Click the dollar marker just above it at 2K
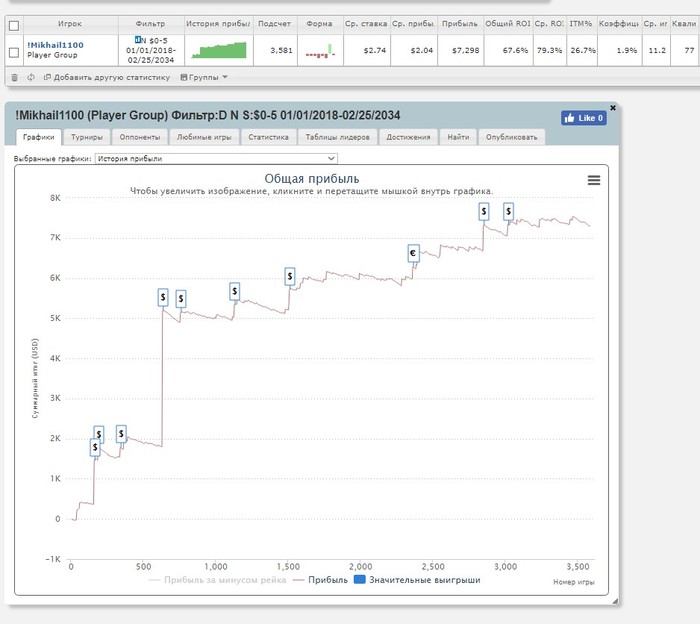The image size is (700, 624). [99, 433]
